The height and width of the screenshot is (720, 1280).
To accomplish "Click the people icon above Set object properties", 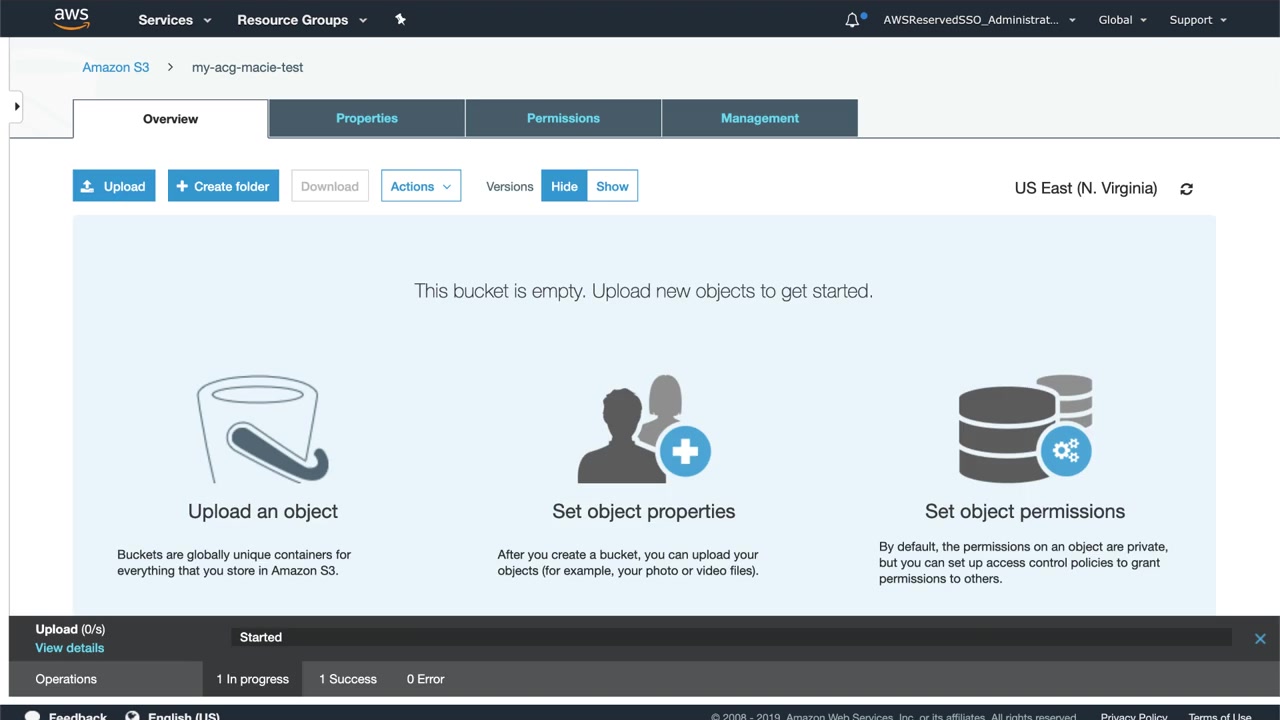I will pyautogui.click(x=644, y=429).
